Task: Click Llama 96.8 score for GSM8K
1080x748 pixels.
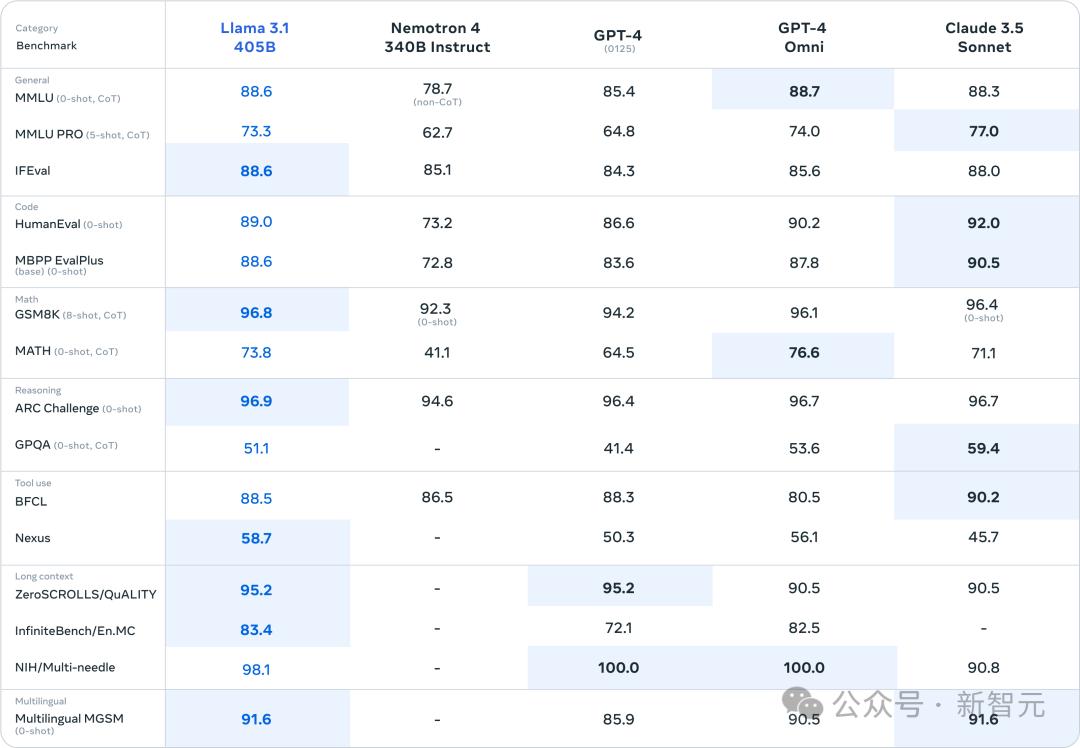Action: pyautogui.click(x=256, y=313)
